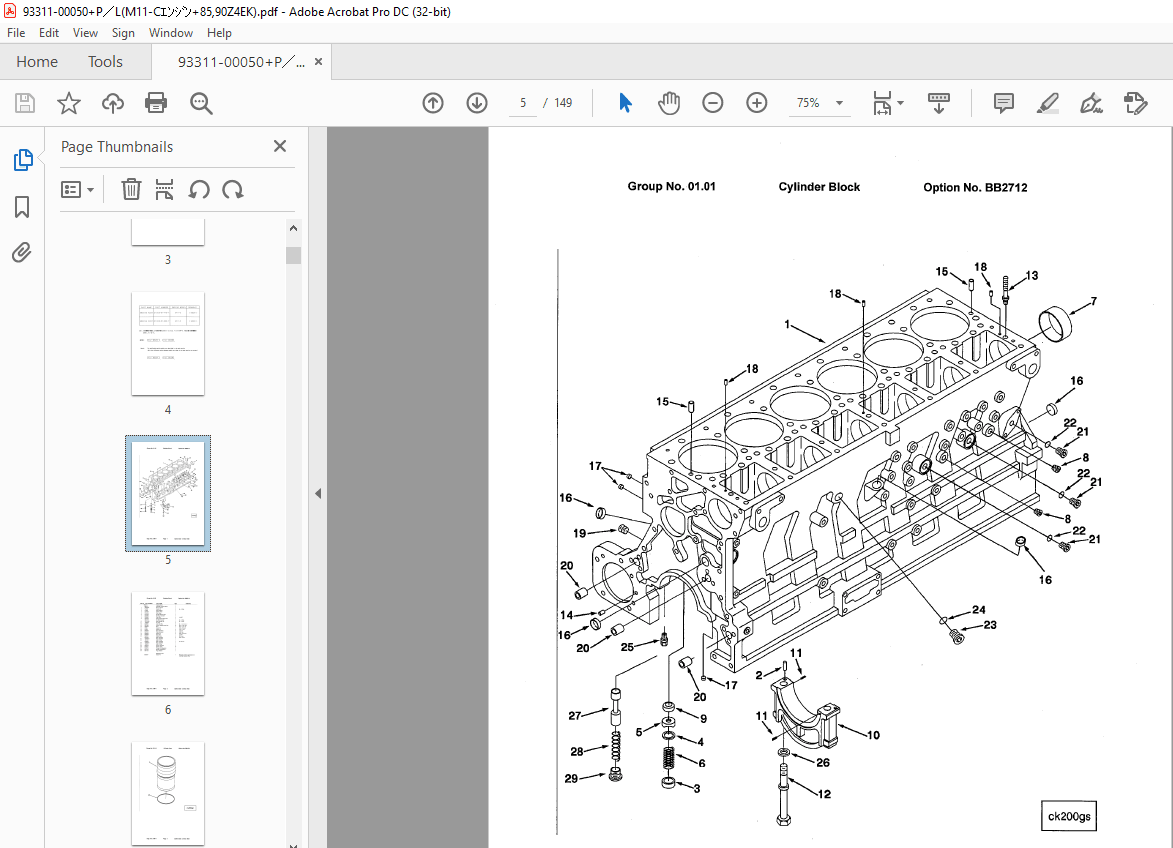Screen dimensions: 1173x848
Task: Open the Fill & Sign tool
Action: click(1091, 103)
